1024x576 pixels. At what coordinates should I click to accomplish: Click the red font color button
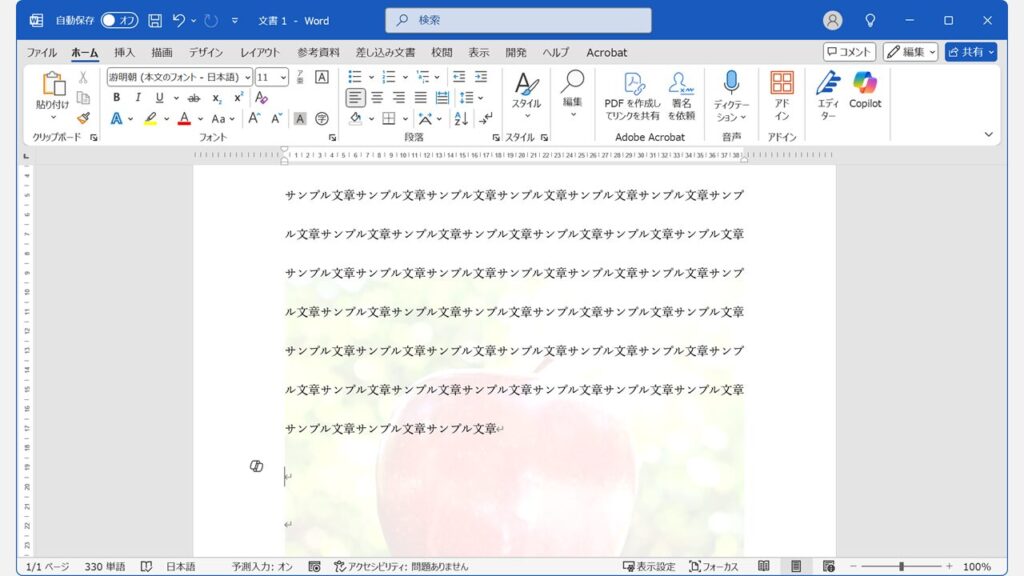pos(184,119)
